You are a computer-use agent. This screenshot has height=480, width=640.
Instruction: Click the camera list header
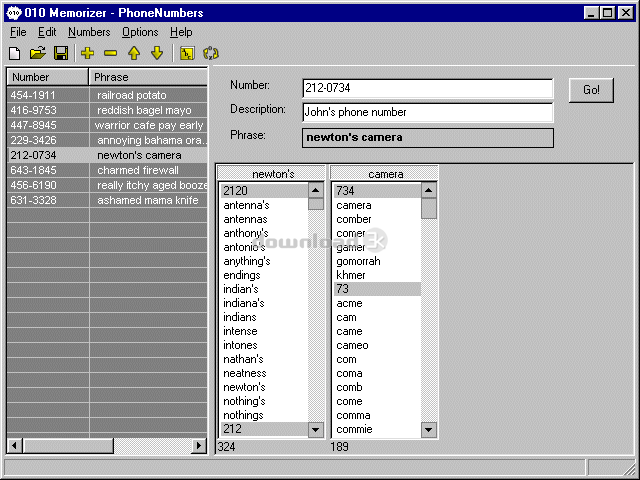pos(384,174)
